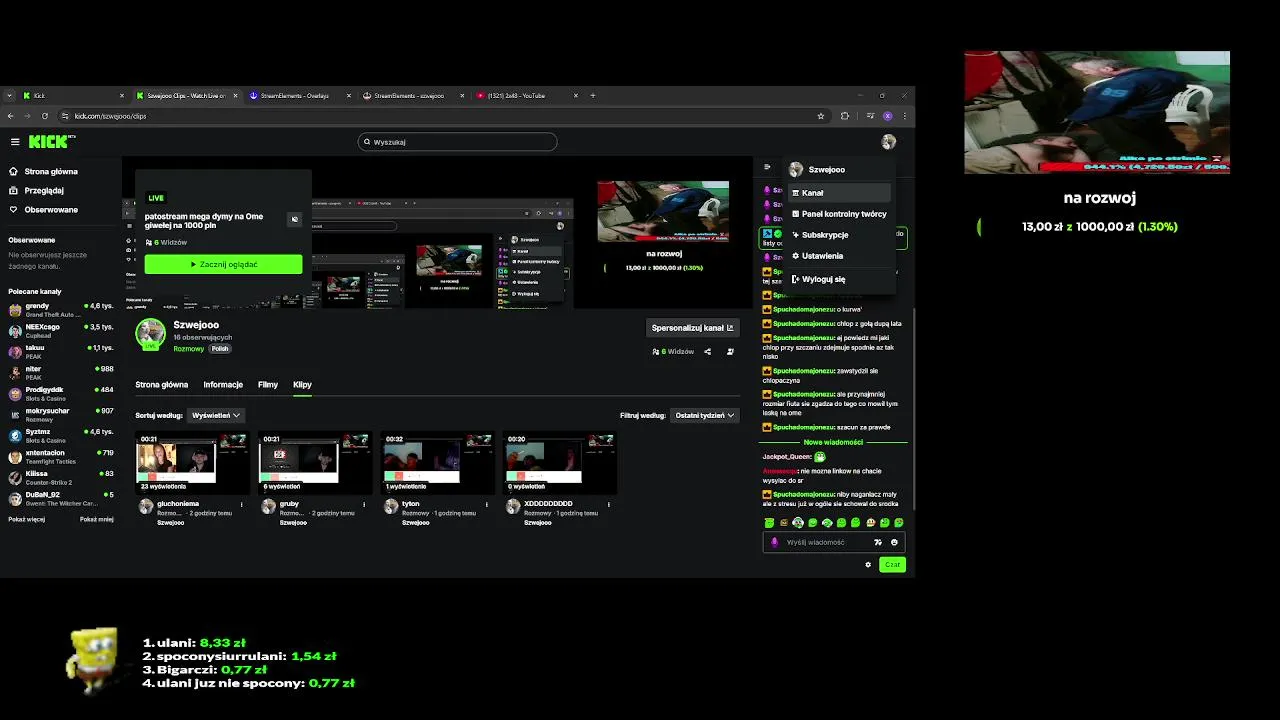Switch to Strona główna channel tab
Image resolution: width=1280 pixels, height=720 pixels.
point(161,385)
